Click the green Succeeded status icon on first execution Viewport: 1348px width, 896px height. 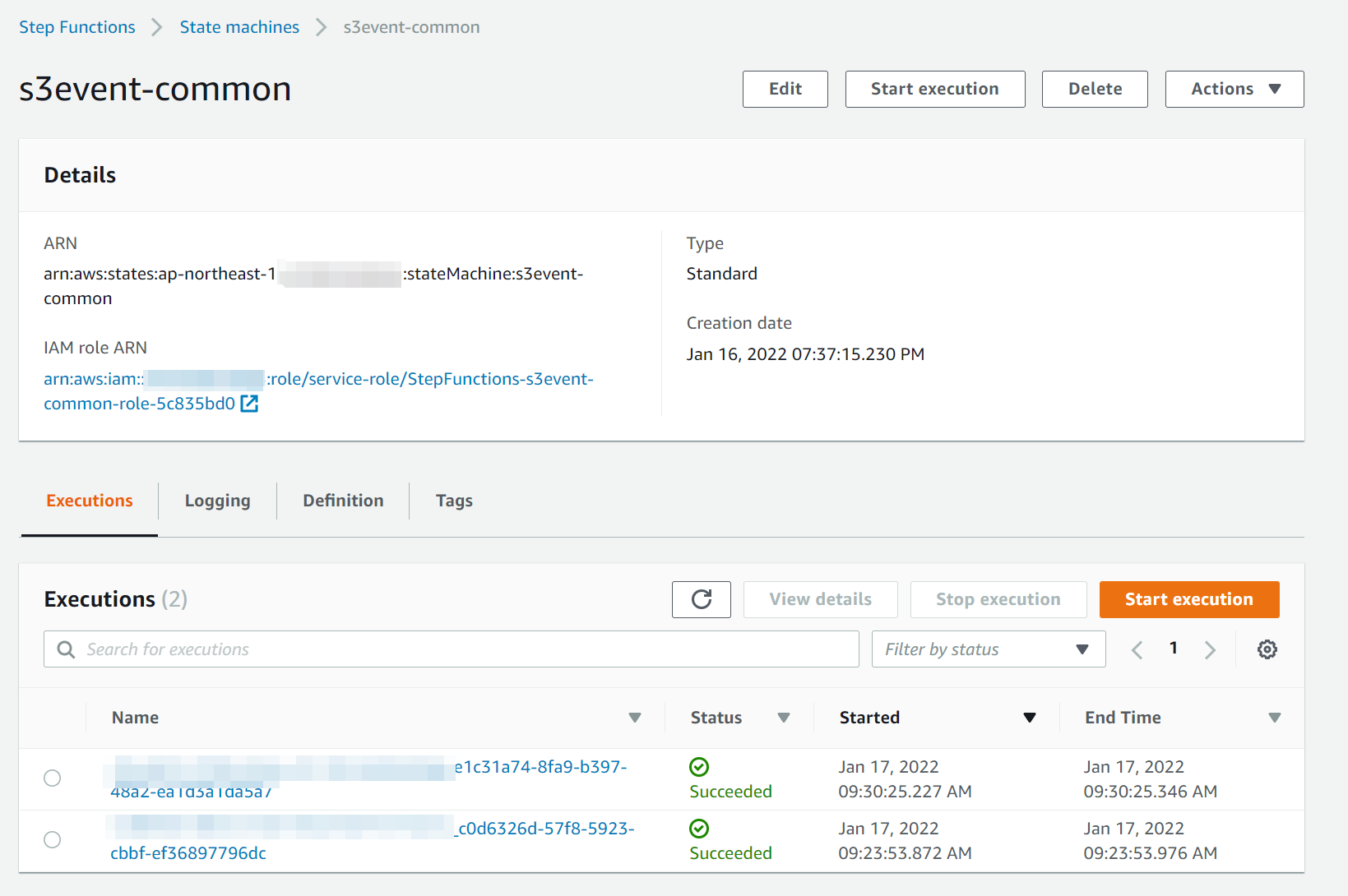(698, 767)
